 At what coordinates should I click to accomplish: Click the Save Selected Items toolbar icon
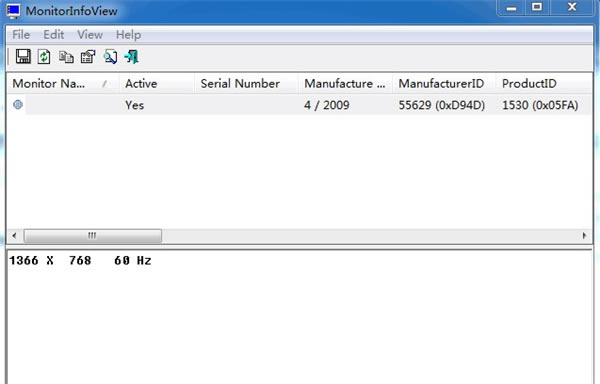click(23, 57)
